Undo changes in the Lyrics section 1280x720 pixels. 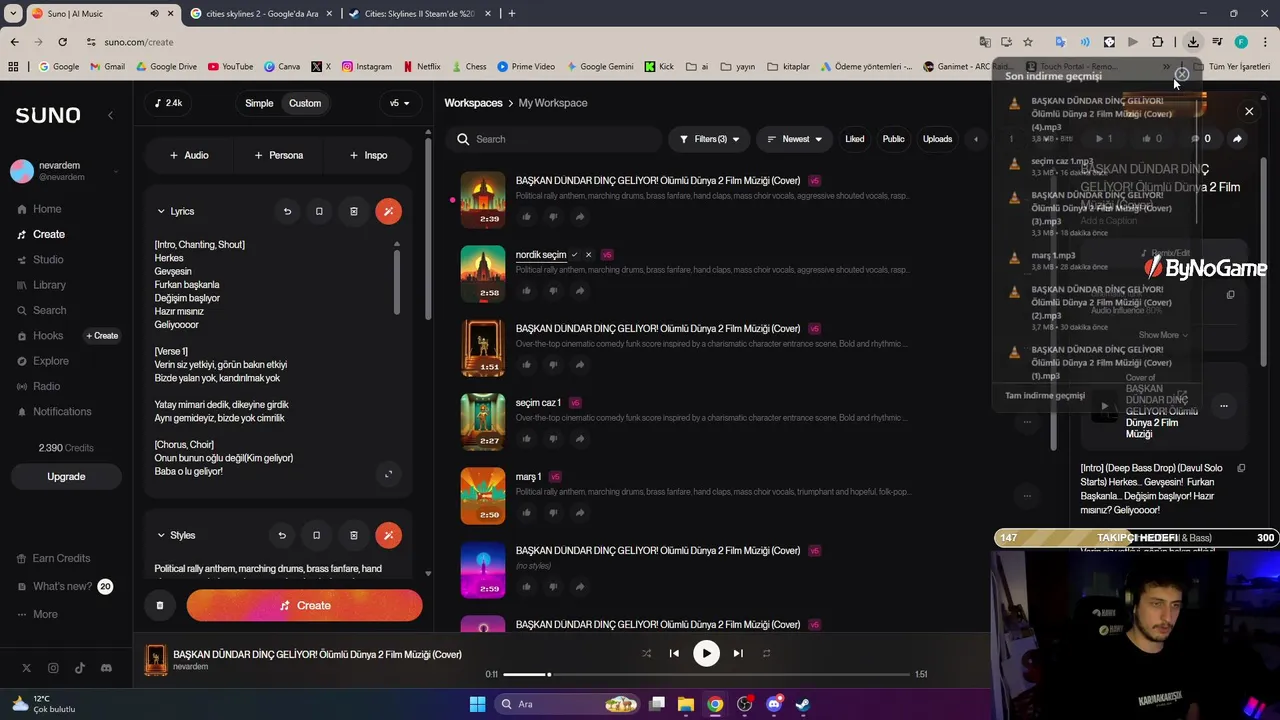pos(287,211)
